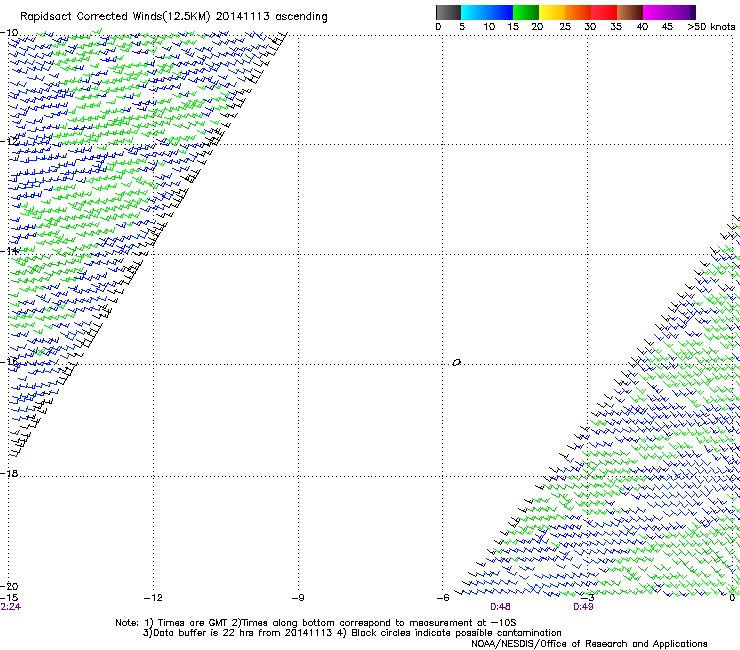Screen dimensions: 740x650
Task: Click the note 'Times are GMT'
Action: pyautogui.click(x=193, y=623)
